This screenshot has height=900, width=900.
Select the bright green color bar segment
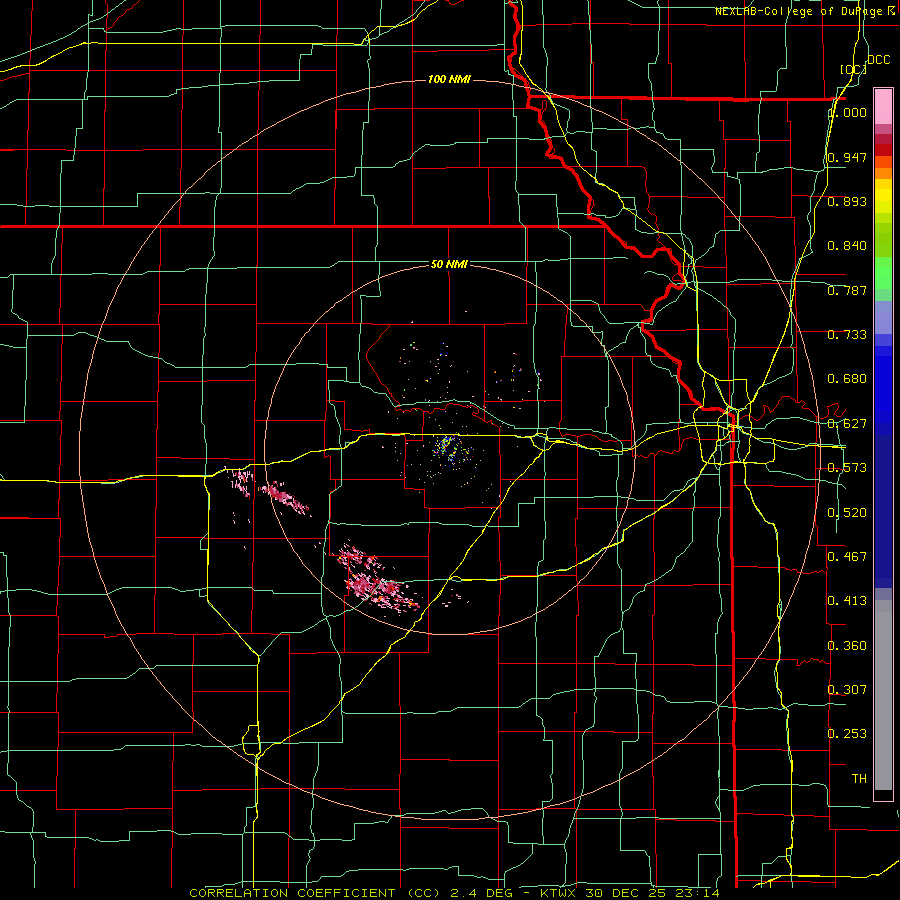click(x=883, y=273)
